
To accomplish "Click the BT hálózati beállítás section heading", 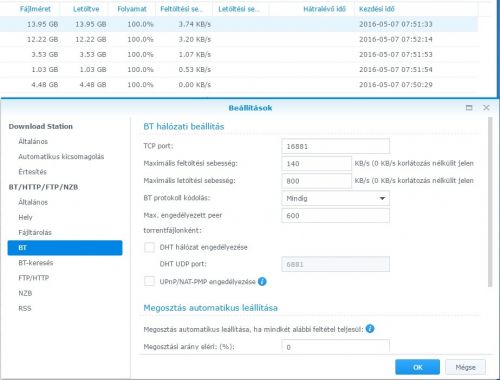I will [184, 126].
